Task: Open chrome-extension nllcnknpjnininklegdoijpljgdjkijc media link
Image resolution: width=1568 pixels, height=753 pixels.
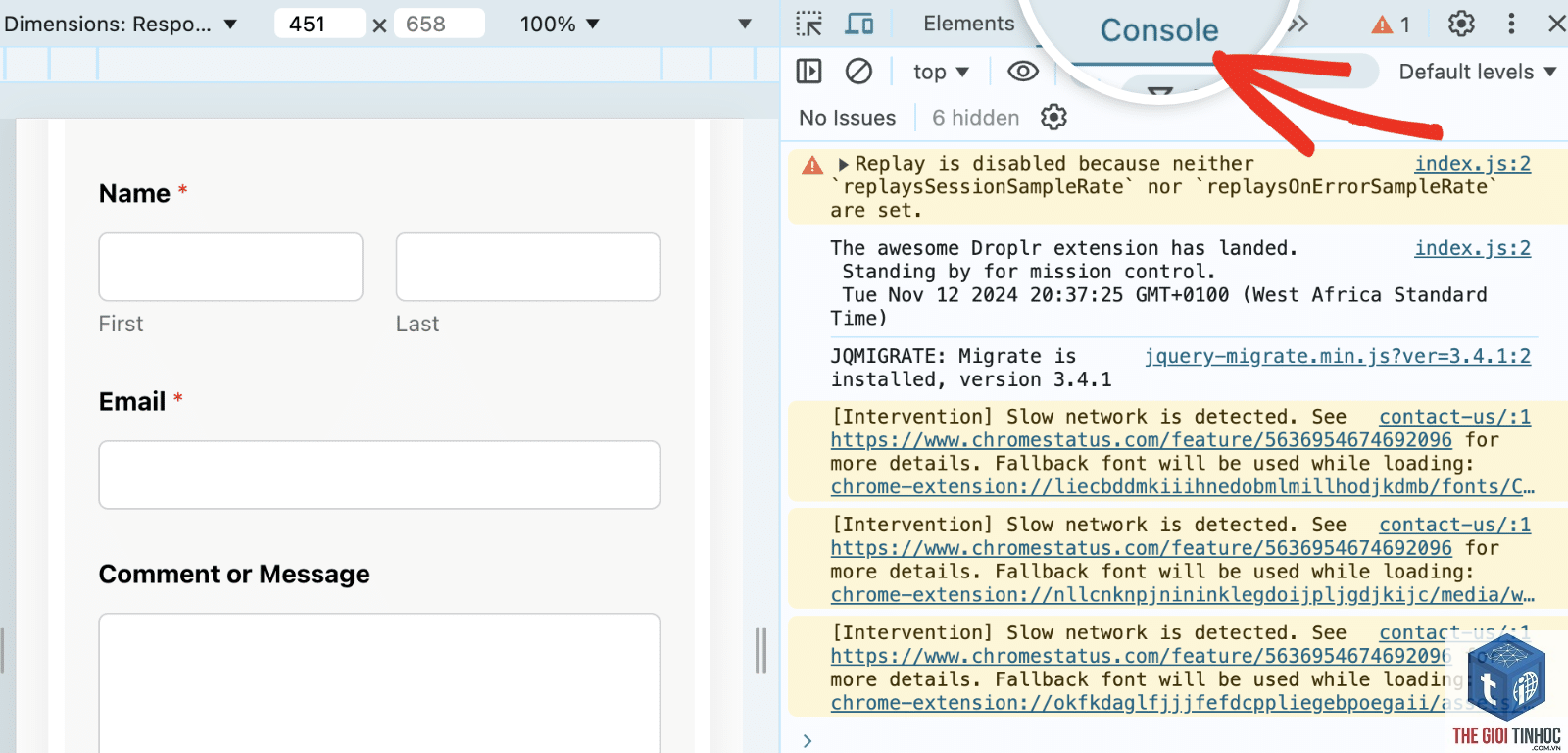Action: pyautogui.click(x=1183, y=595)
